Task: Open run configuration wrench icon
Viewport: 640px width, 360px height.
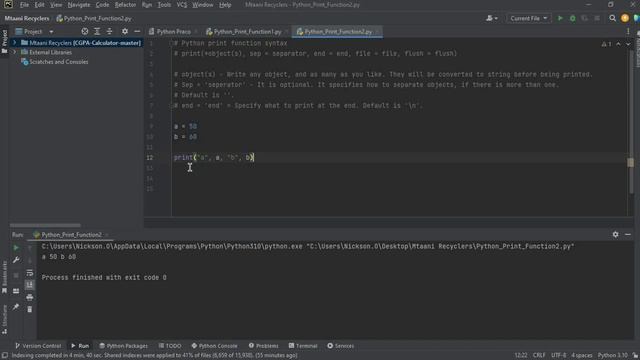Action: [16, 260]
